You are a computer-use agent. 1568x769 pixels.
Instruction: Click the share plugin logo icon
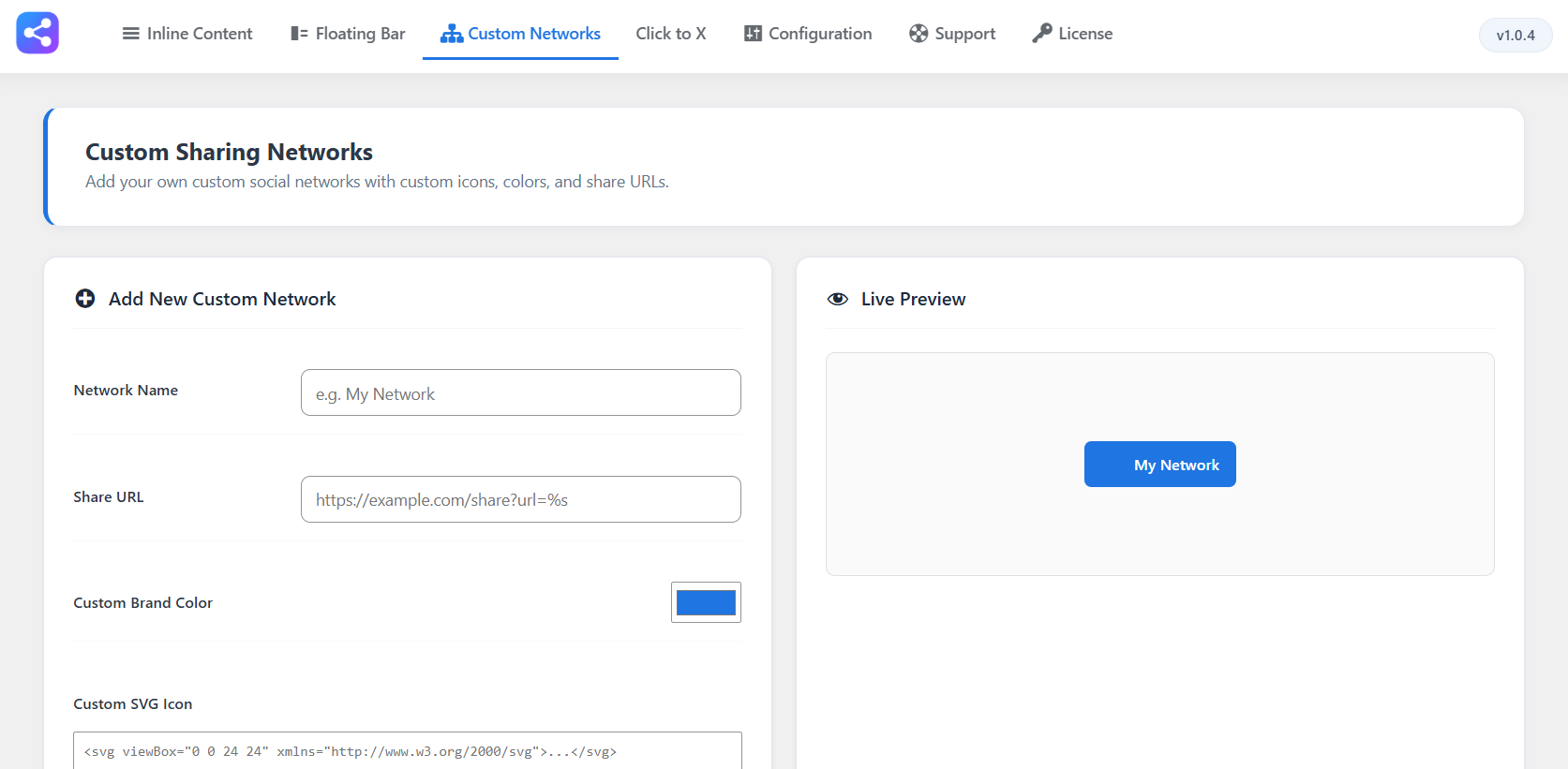click(37, 33)
